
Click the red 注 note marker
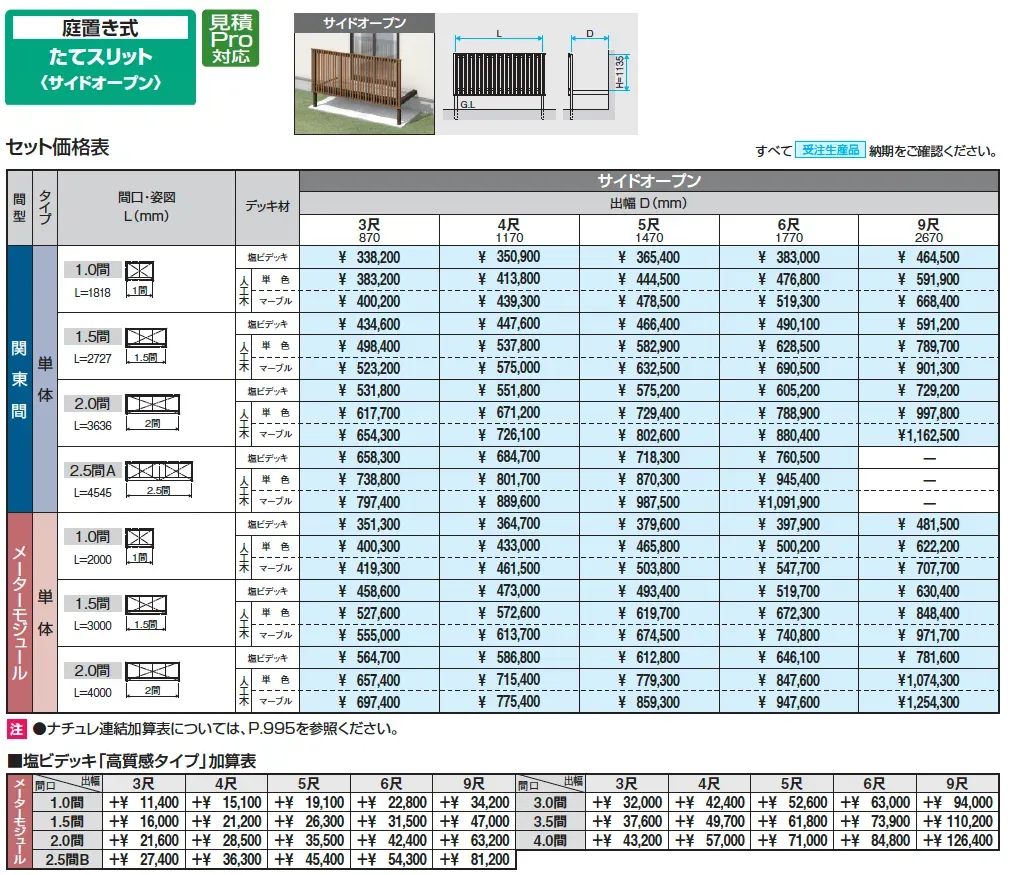(x=16, y=729)
